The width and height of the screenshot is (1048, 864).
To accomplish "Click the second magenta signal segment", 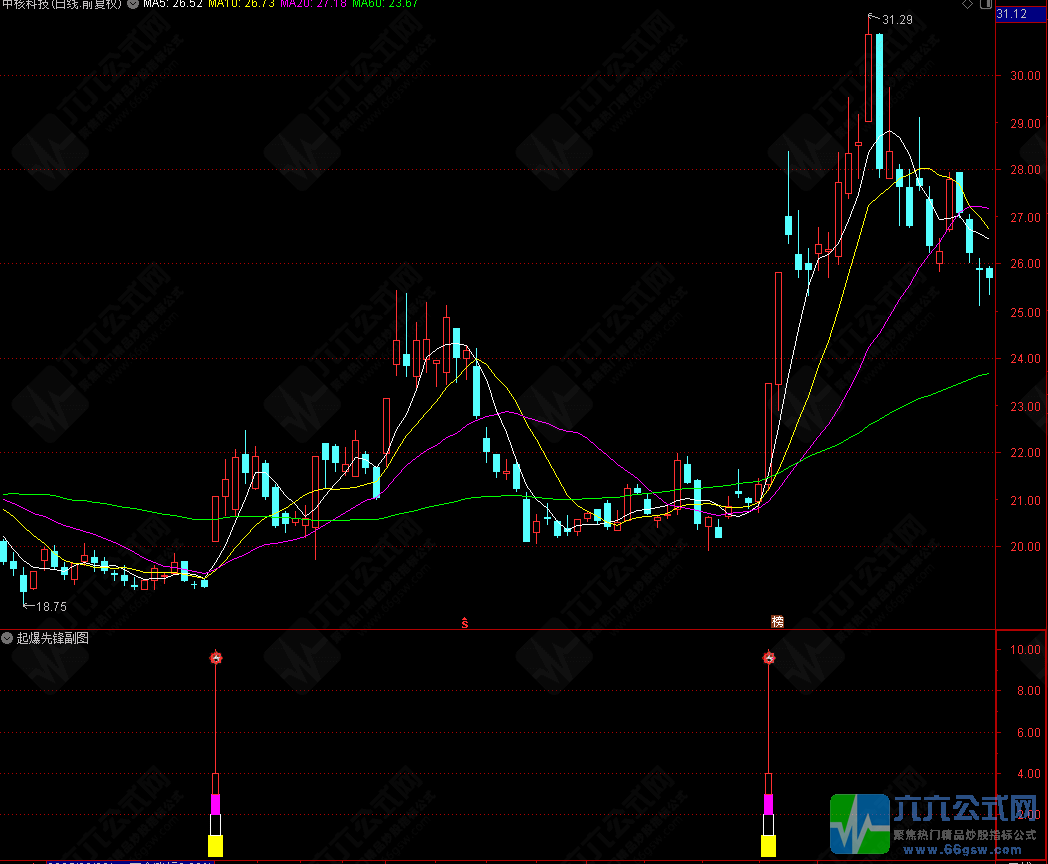I will pos(769,805).
